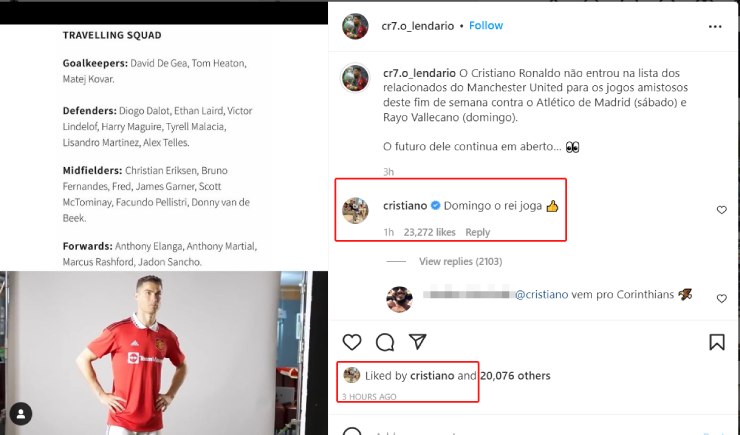This screenshot has height=435, width=740.
Task: Click cristiano's comment avatar thumbnail
Action: [x=355, y=210]
